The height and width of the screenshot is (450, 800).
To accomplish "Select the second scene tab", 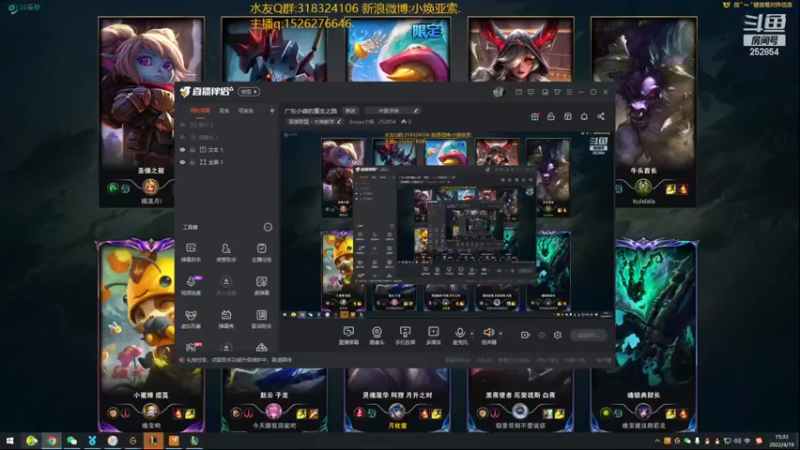I will pos(224,110).
